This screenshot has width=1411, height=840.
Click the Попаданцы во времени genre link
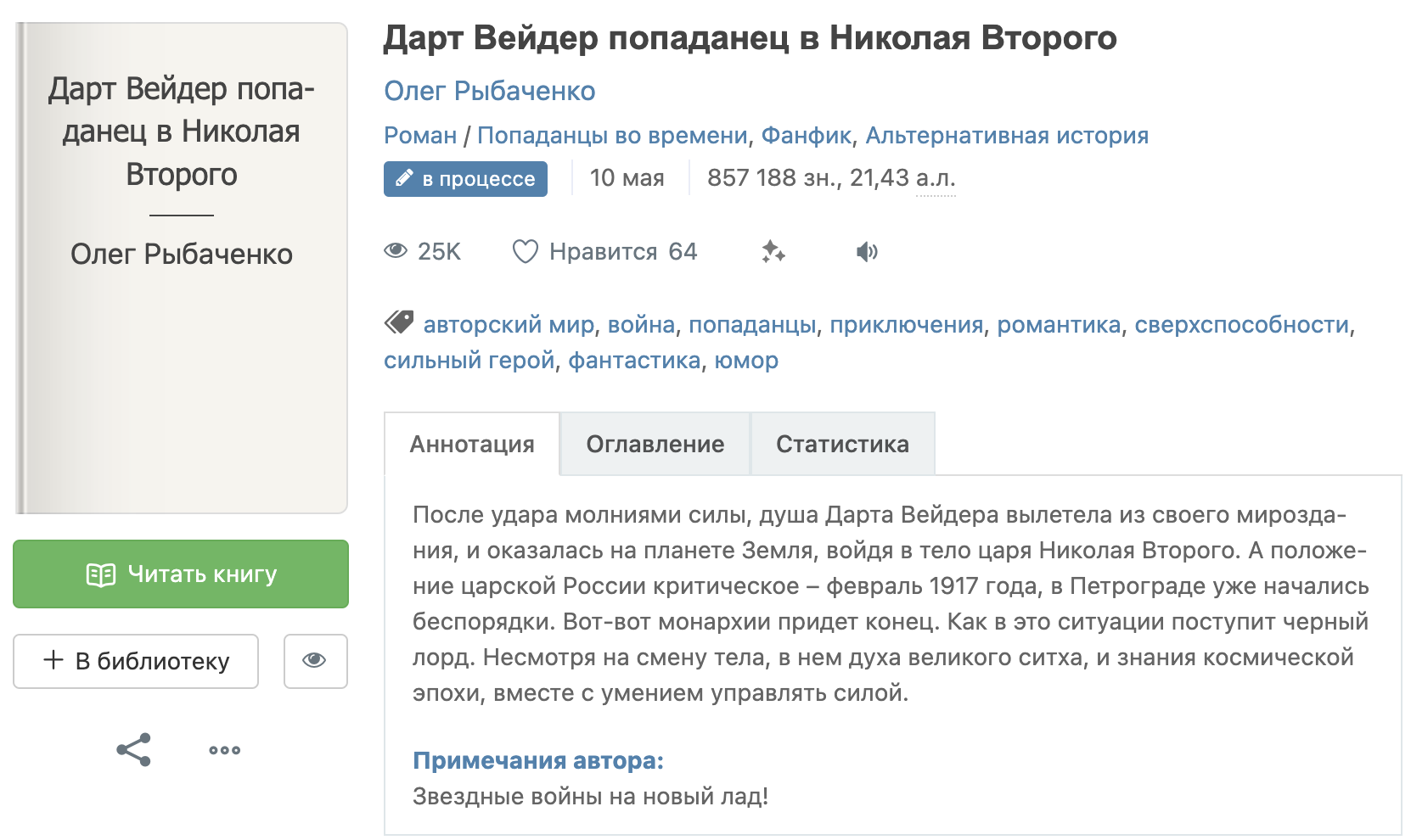[x=611, y=135]
